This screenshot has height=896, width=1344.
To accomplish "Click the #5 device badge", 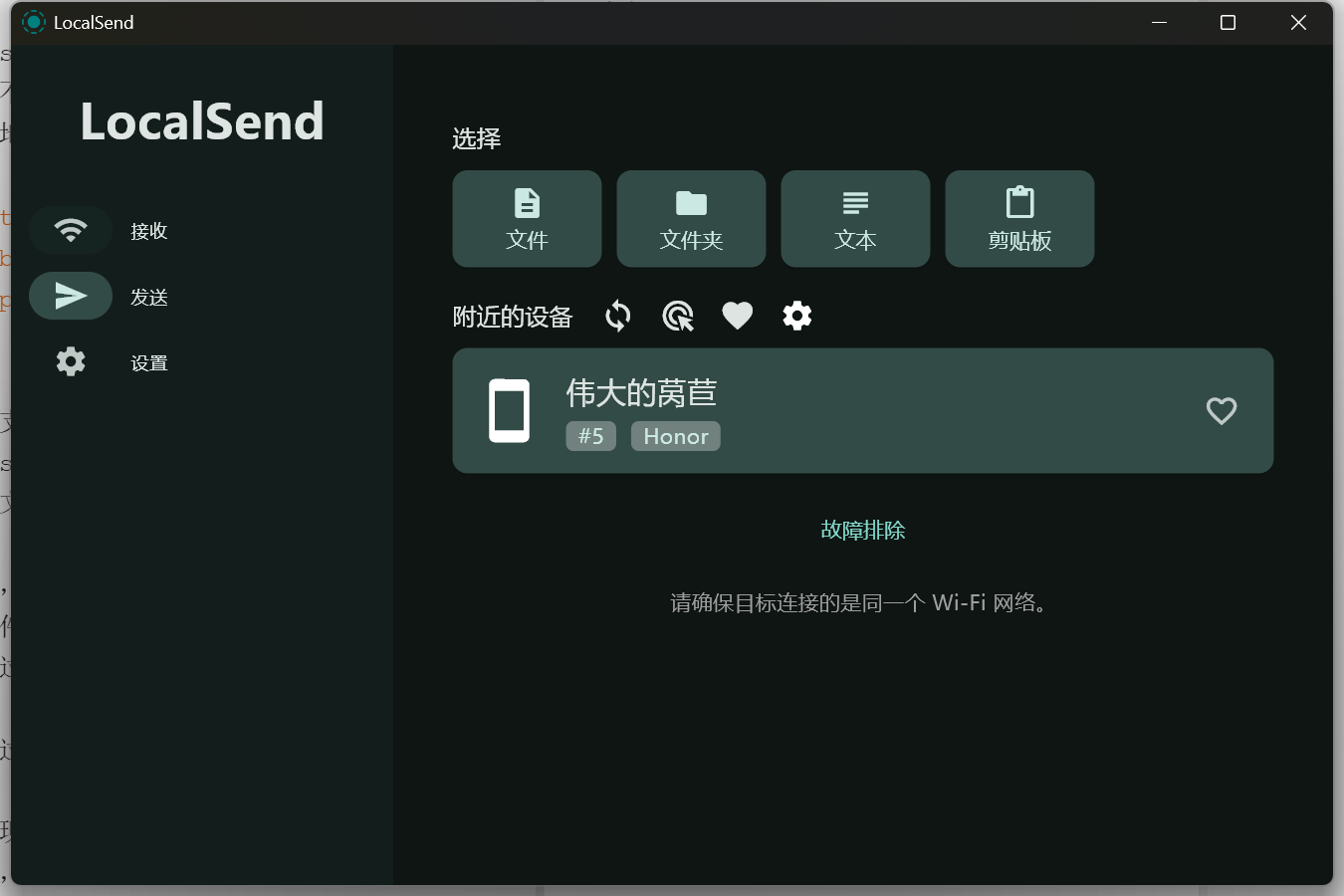I will (x=591, y=436).
